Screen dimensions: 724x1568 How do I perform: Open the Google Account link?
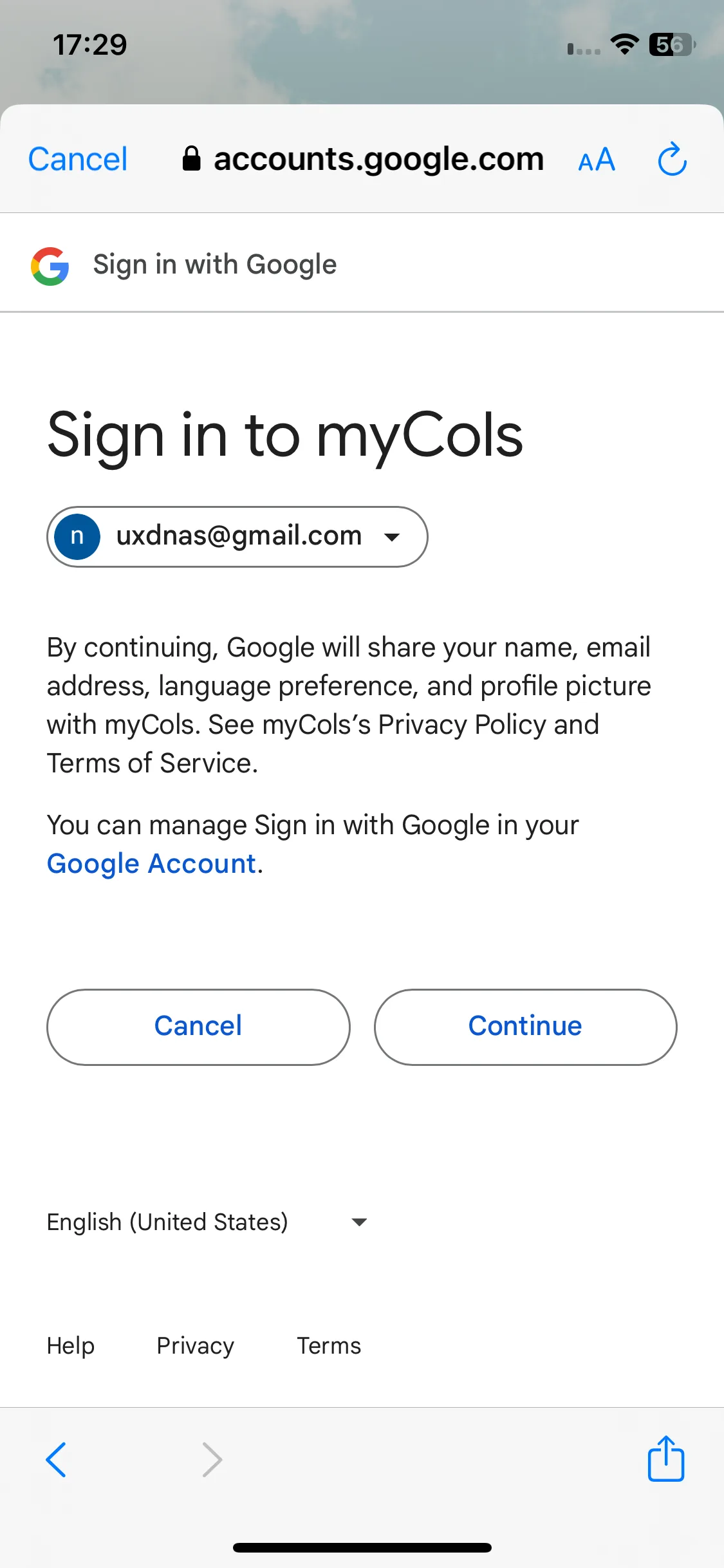(x=152, y=864)
